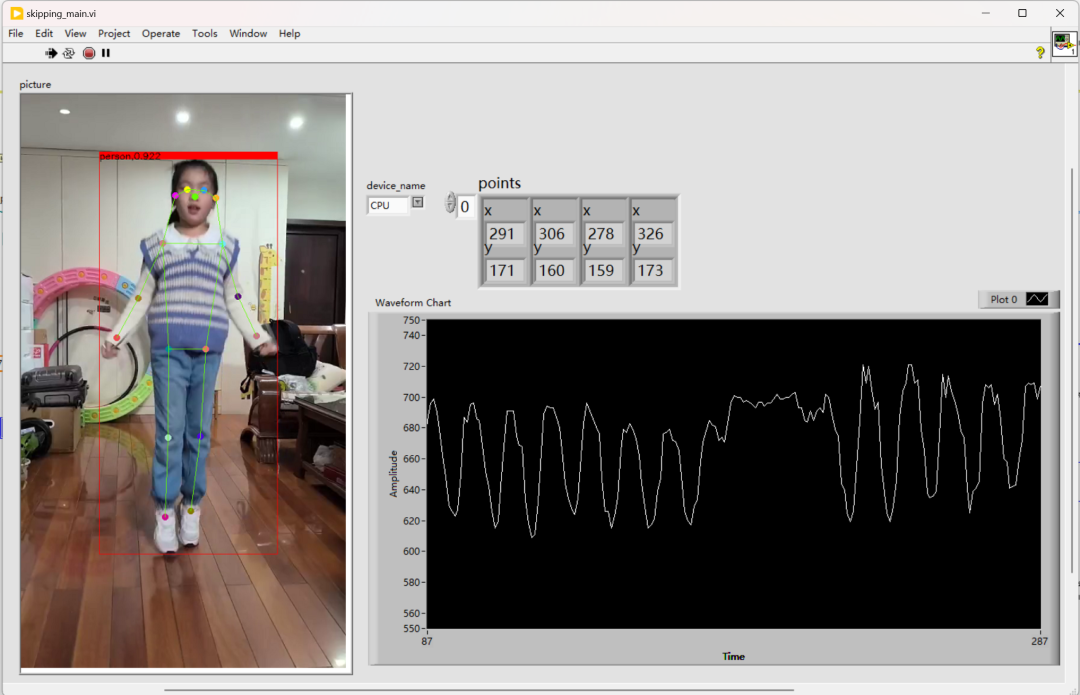The height and width of the screenshot is (695, 1080).
Task: Click the Amplitude axis label
Action: [393, 474]
